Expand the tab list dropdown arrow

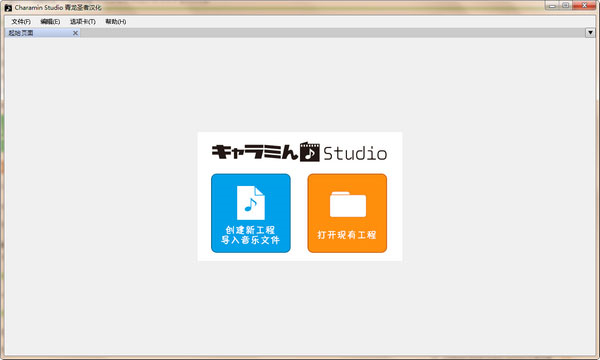(x=590, y=33)
